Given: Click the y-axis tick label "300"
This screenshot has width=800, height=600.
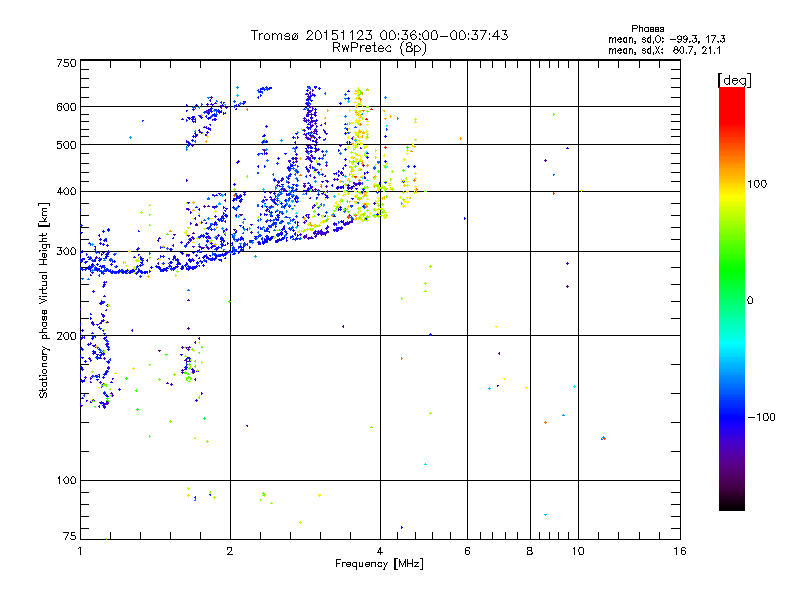Looking at the screenshot, I should click(x=66, y=252).
